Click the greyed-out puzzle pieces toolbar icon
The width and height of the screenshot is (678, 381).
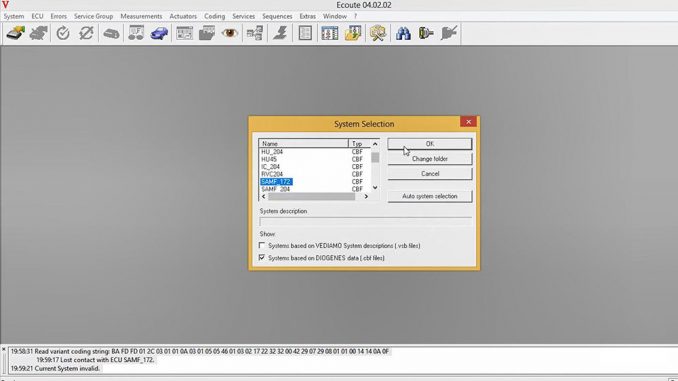point(38,33)
